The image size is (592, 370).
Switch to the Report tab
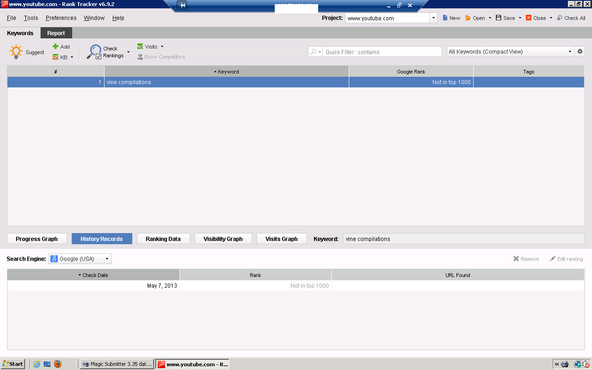pyautogui.click(x=56, y=33)
